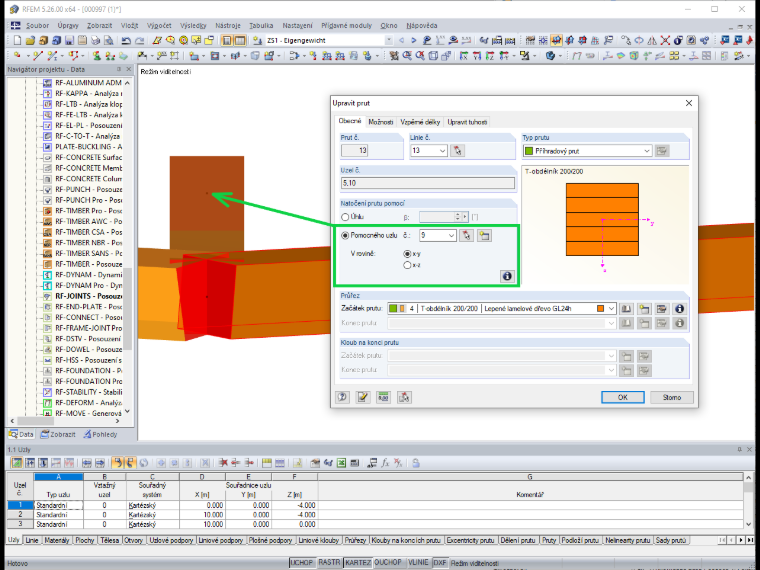Image resolution: width=760 pixels, height=570 pixels.
Task: Redo the action with the toolbar arrow
Action: pyautogui.click(x=140, y=40)
